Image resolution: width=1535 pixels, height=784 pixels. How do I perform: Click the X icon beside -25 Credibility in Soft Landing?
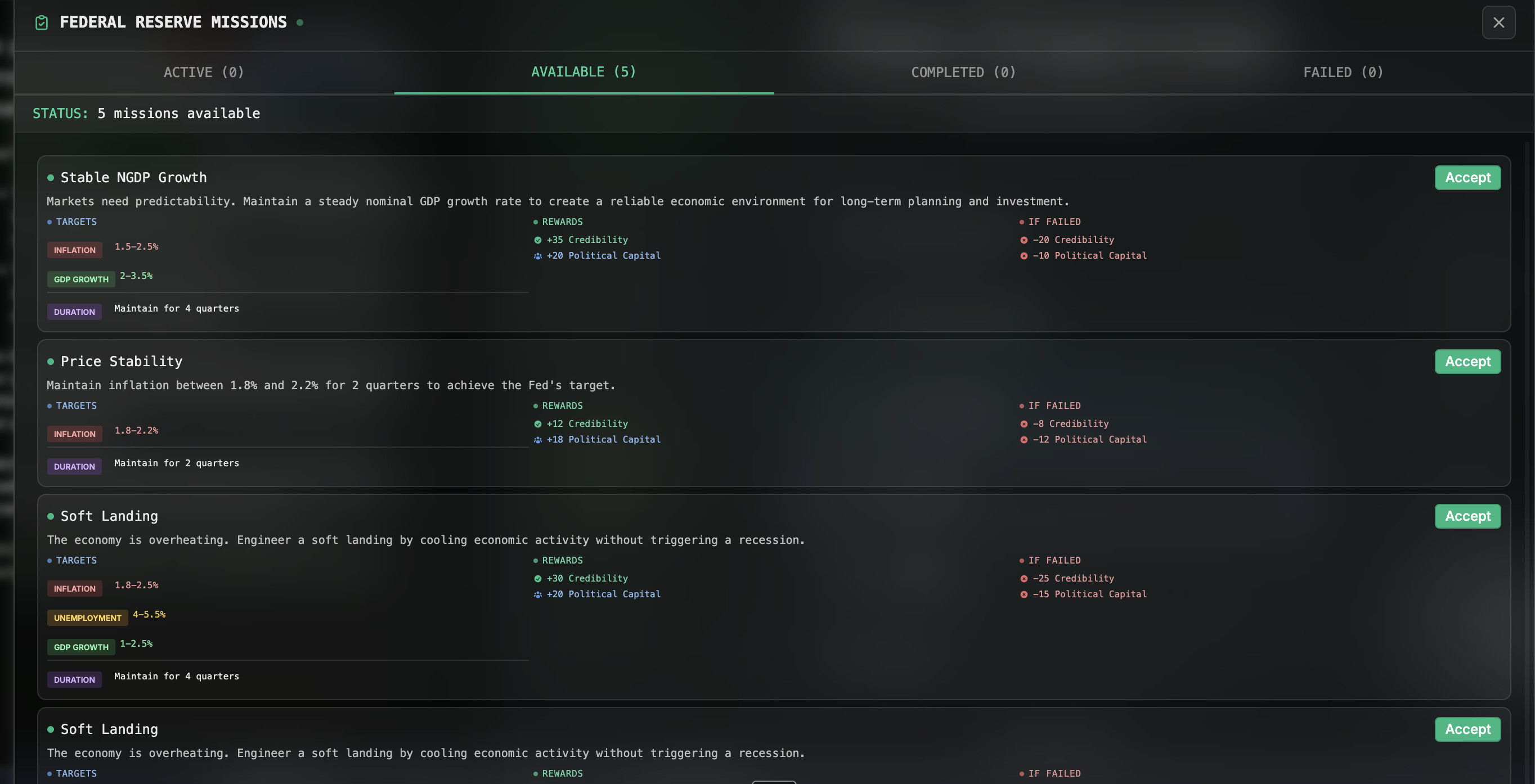1023,578
